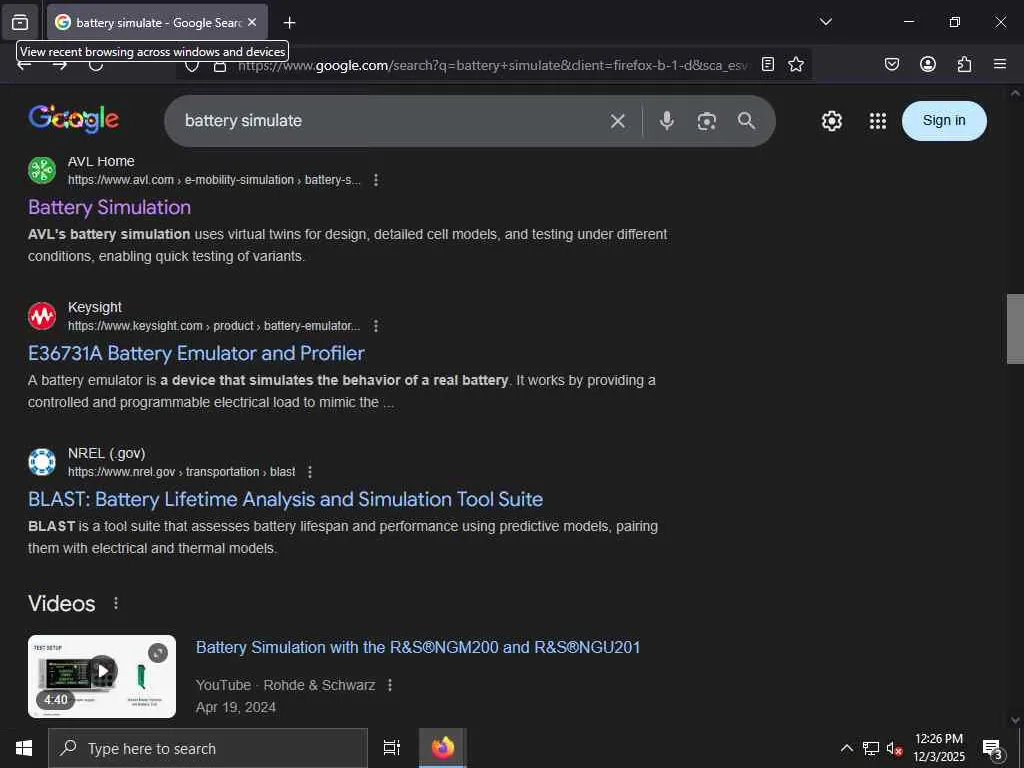This screenshot has width=1024, height=768.
Task: Open Task View on the taskbar
Action: click(x=391, y=748)
